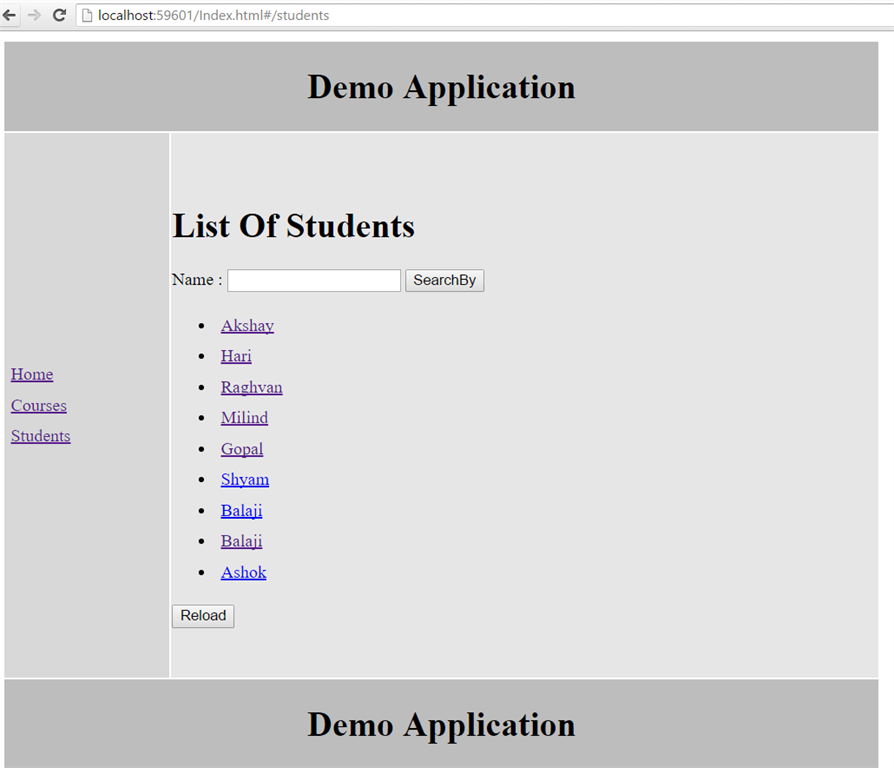Focus the address bar showing localhost URL
Screen dimensions: 894x768
click(485, 15)
